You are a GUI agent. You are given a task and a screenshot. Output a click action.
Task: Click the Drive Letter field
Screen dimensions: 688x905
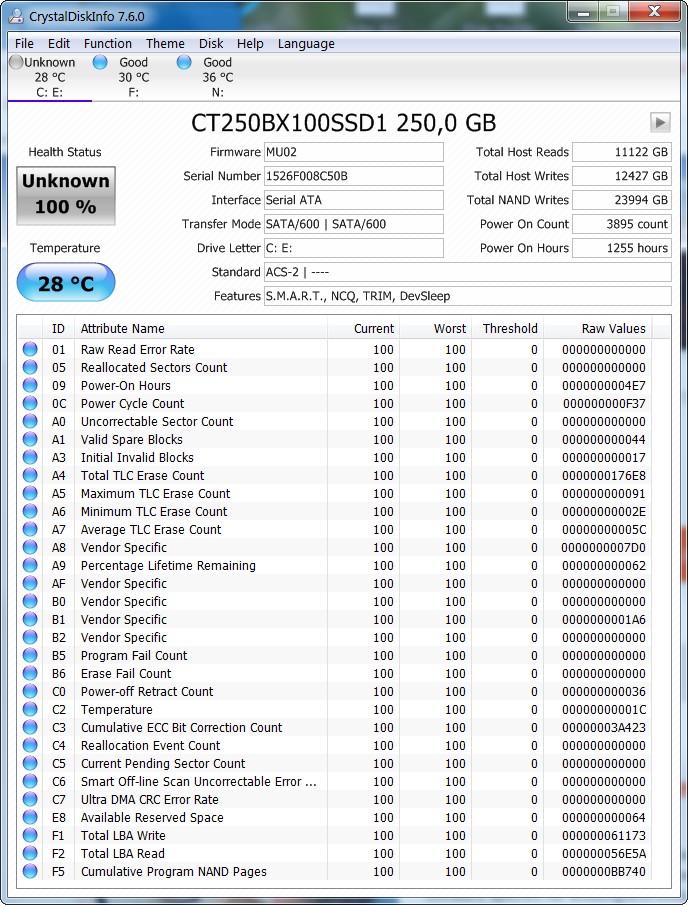(x=354, y=248)
